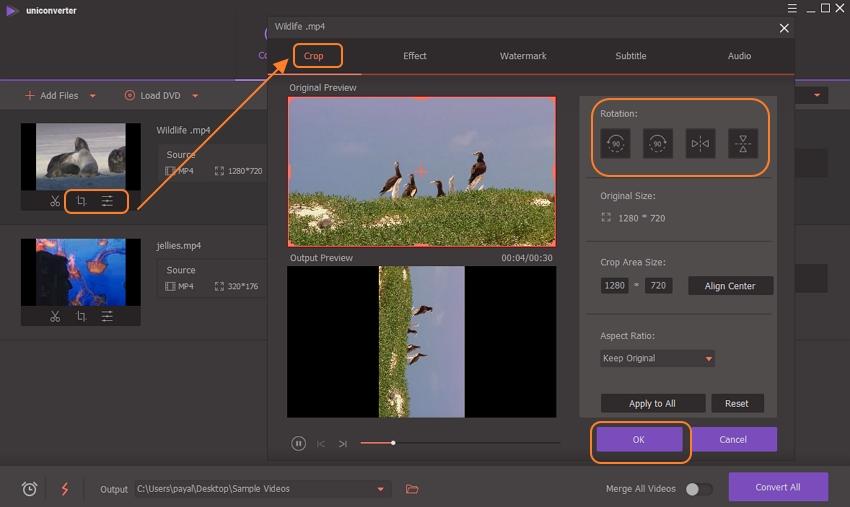Open the Subtitle tab
Image resolution: width=850 pixels, height=507 pixels.
tap(630, 56)
